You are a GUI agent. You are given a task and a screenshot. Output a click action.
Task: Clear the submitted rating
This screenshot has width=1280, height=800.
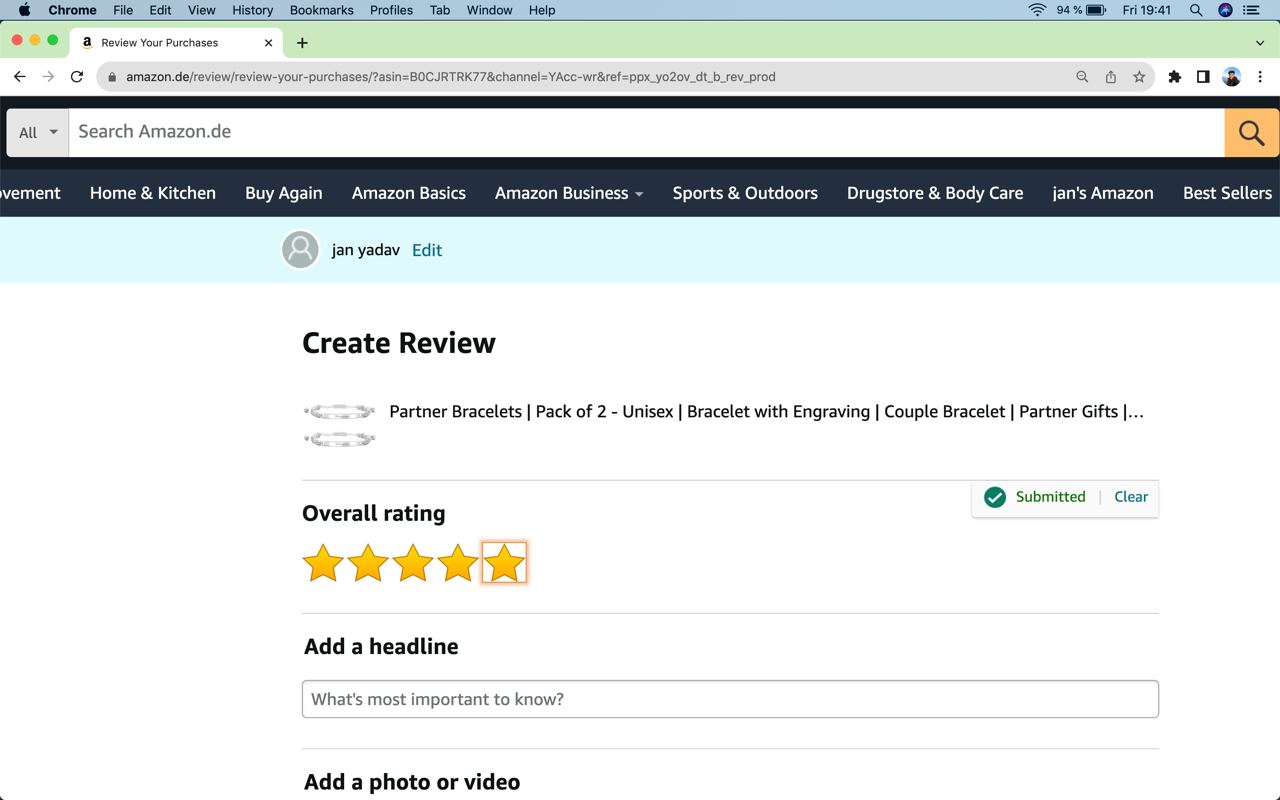coord(1131,497)
